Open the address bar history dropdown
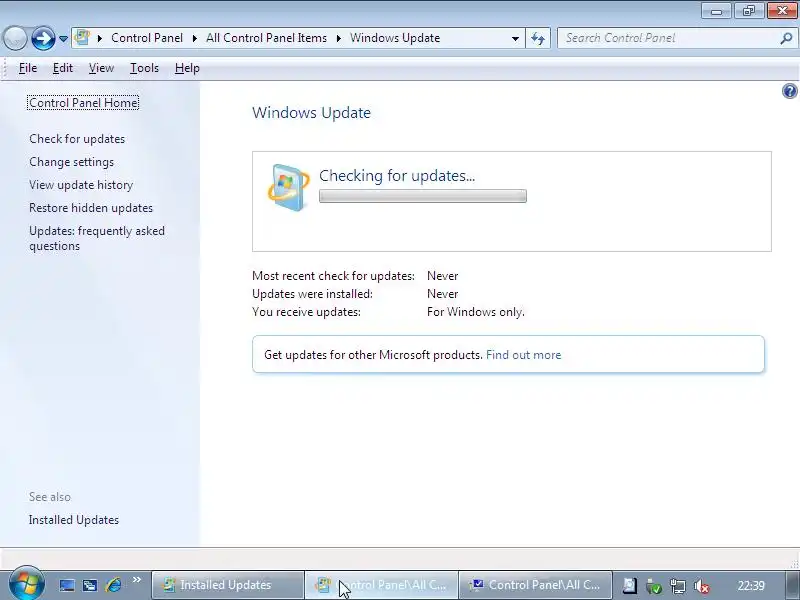 click(515, 38)
